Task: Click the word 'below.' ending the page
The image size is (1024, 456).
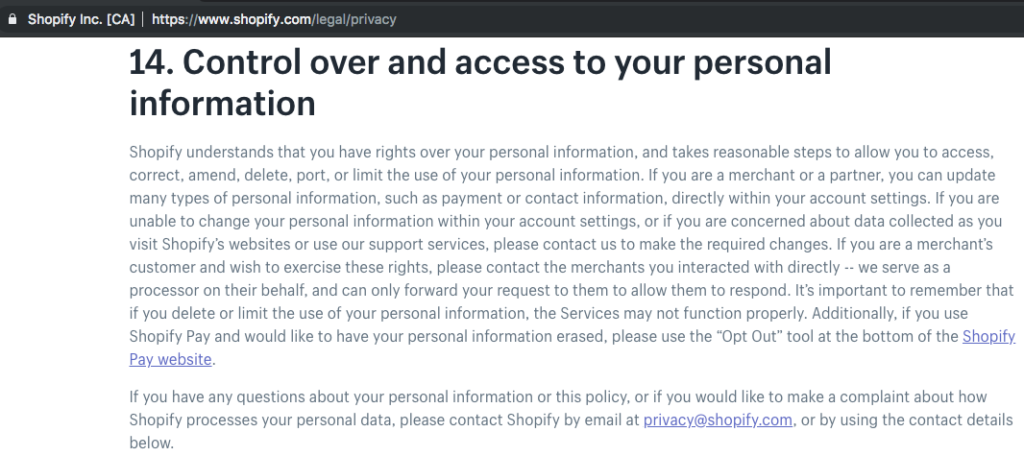Action: coord(152,443)
